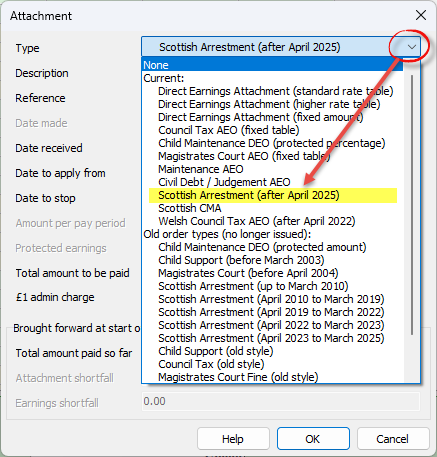The image size is (437, 457).
Task: Pick the Maintenance AEO option
Action: (201, 169)
